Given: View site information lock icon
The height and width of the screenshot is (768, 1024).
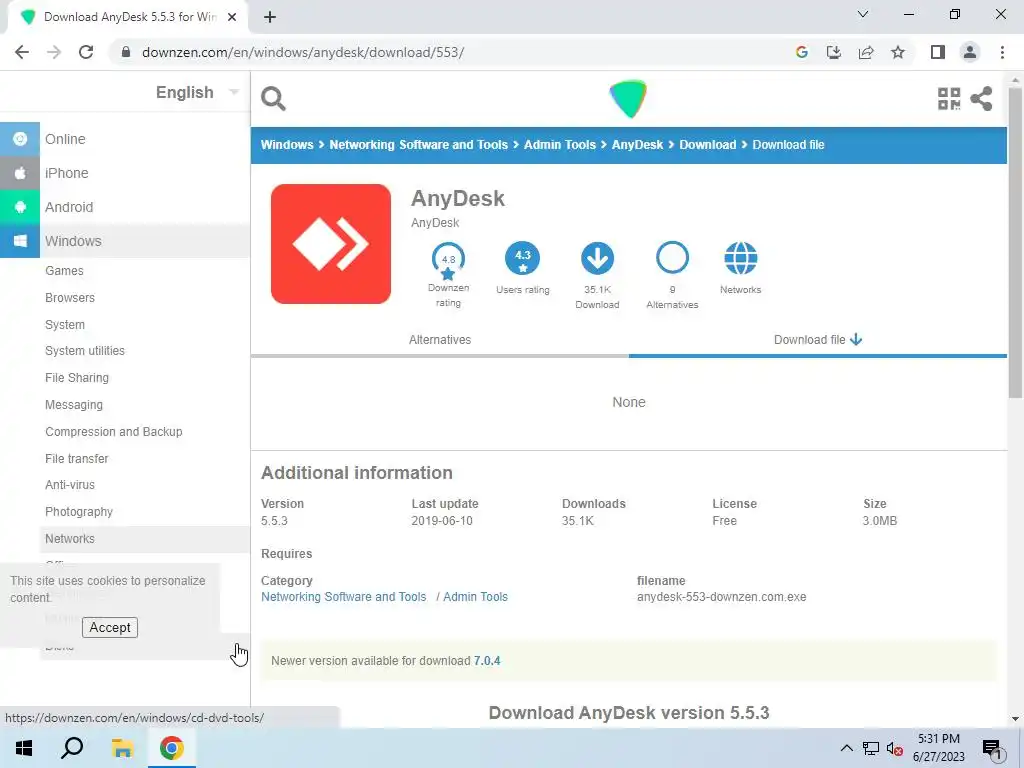Looking at the screenshot, I should click(x=126, y=52).
